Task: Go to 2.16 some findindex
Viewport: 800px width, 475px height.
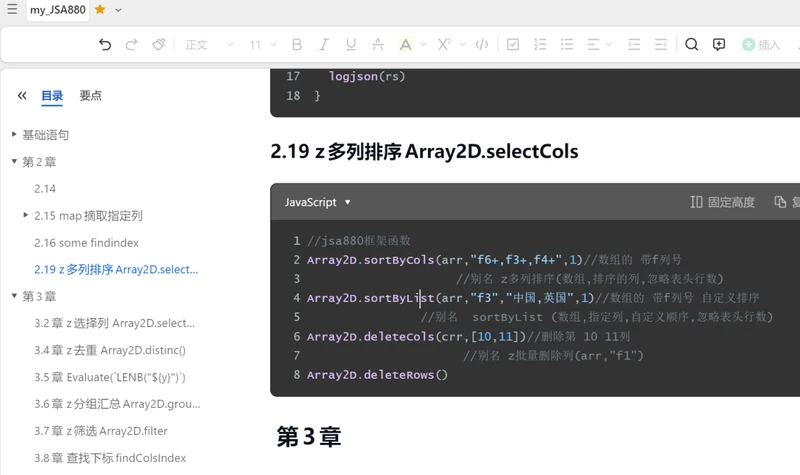Action: 86,243
